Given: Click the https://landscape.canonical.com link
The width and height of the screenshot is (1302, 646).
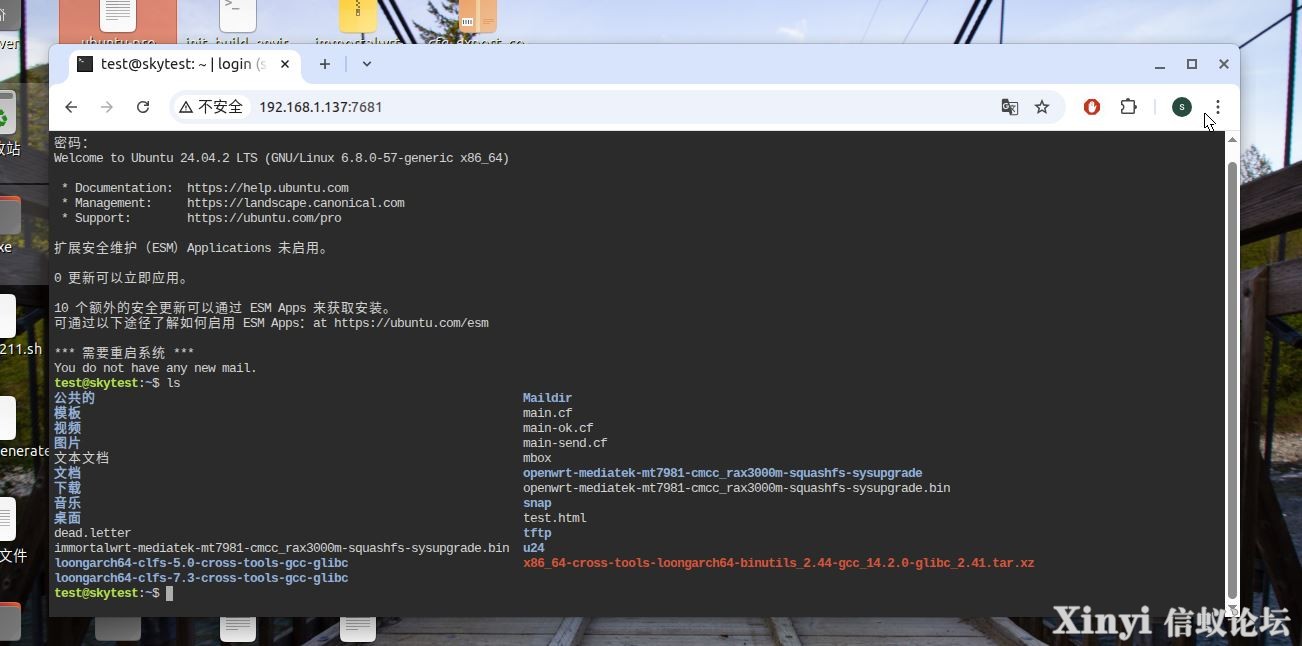Looking at the screenshot, I should click(x=295, y=203).
